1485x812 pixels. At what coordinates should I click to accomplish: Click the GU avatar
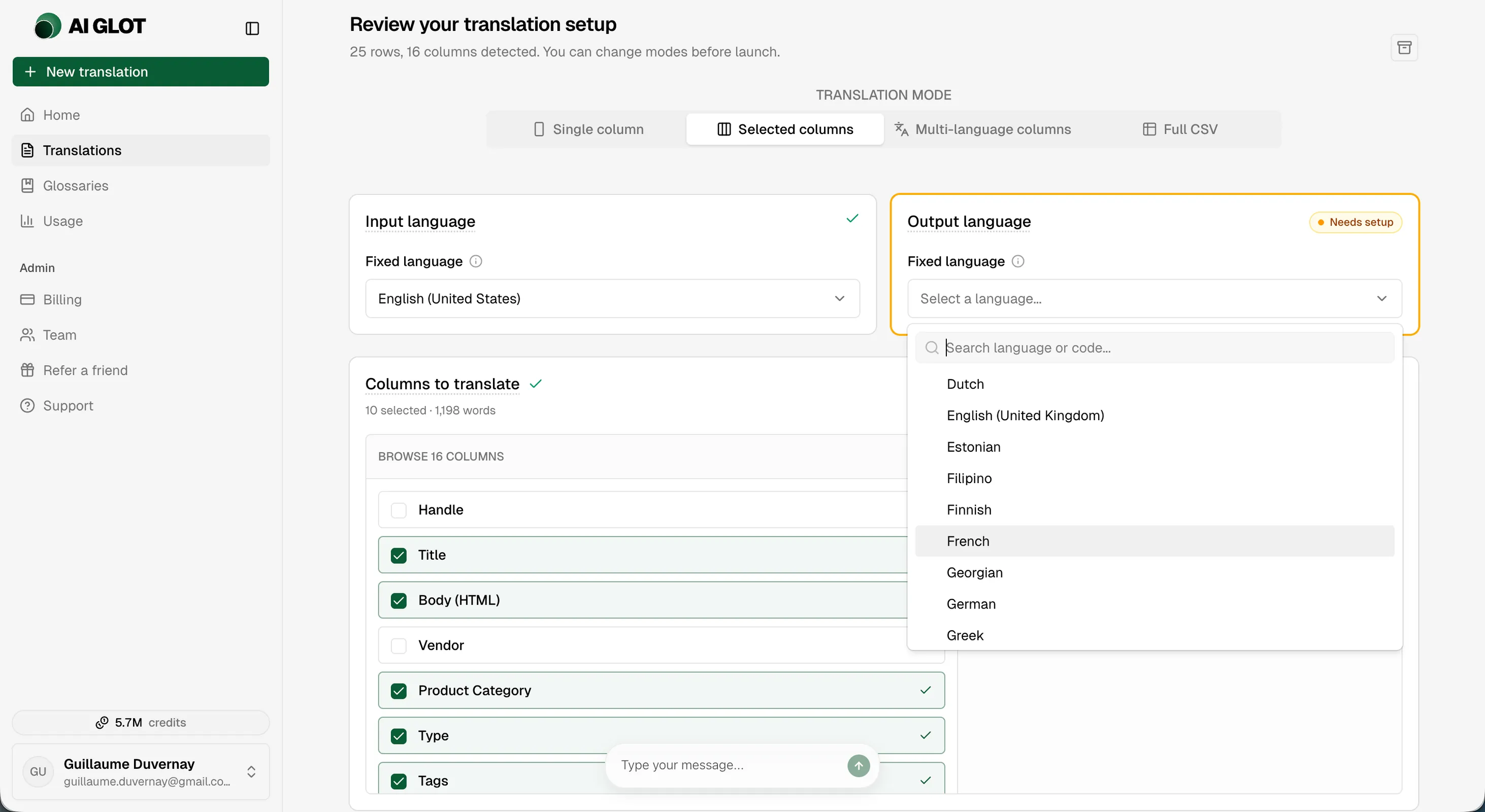tap(38, 772)
